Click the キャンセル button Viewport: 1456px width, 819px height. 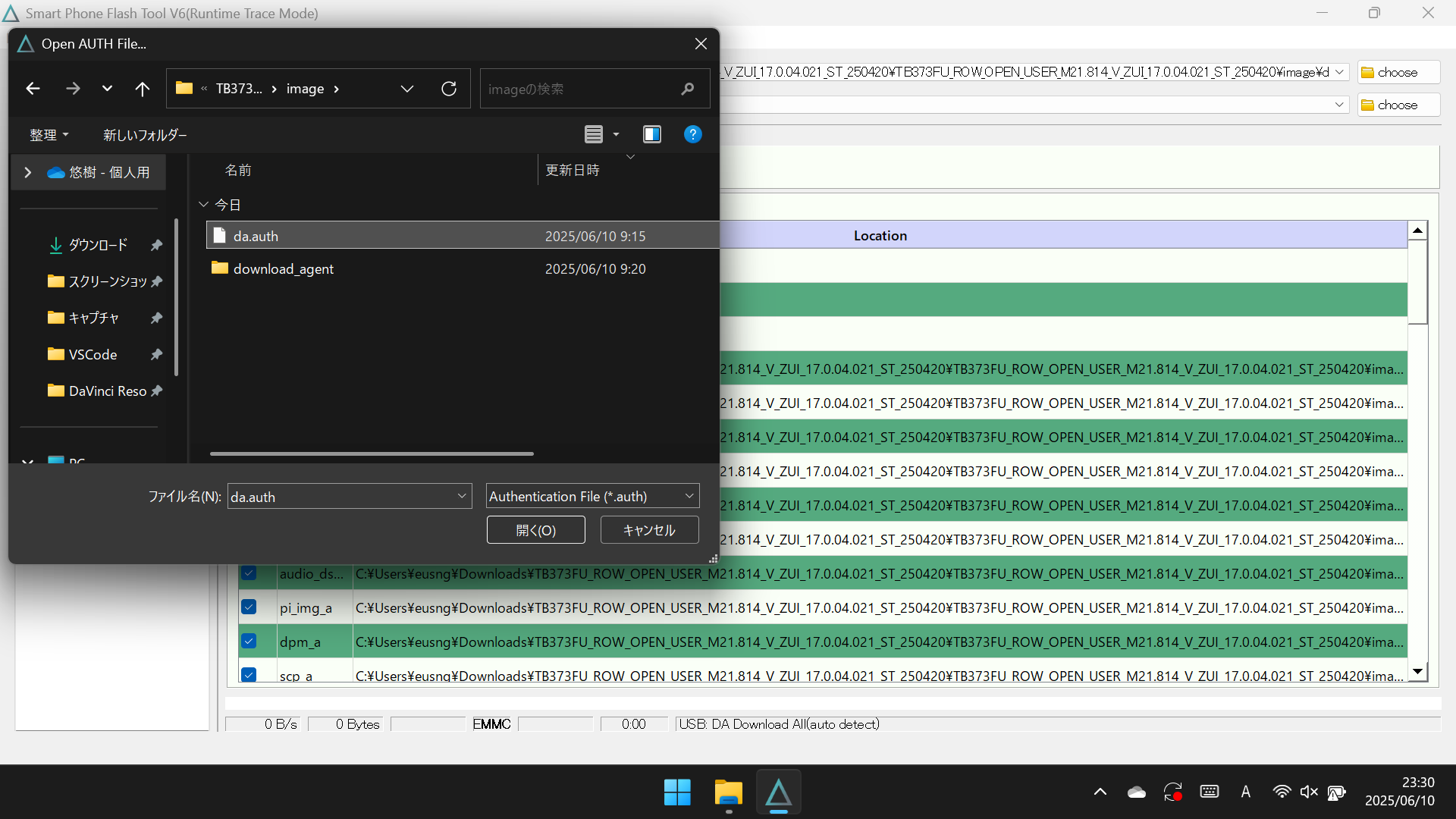point(648,529)
